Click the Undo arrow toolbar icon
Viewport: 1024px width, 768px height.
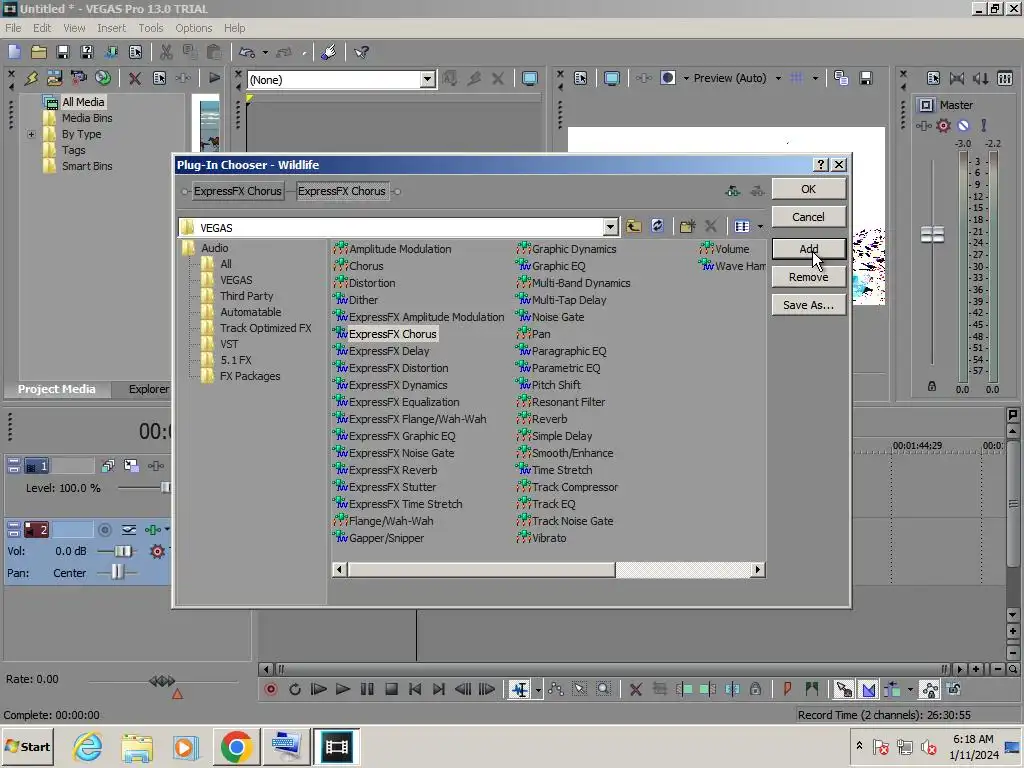247,52
